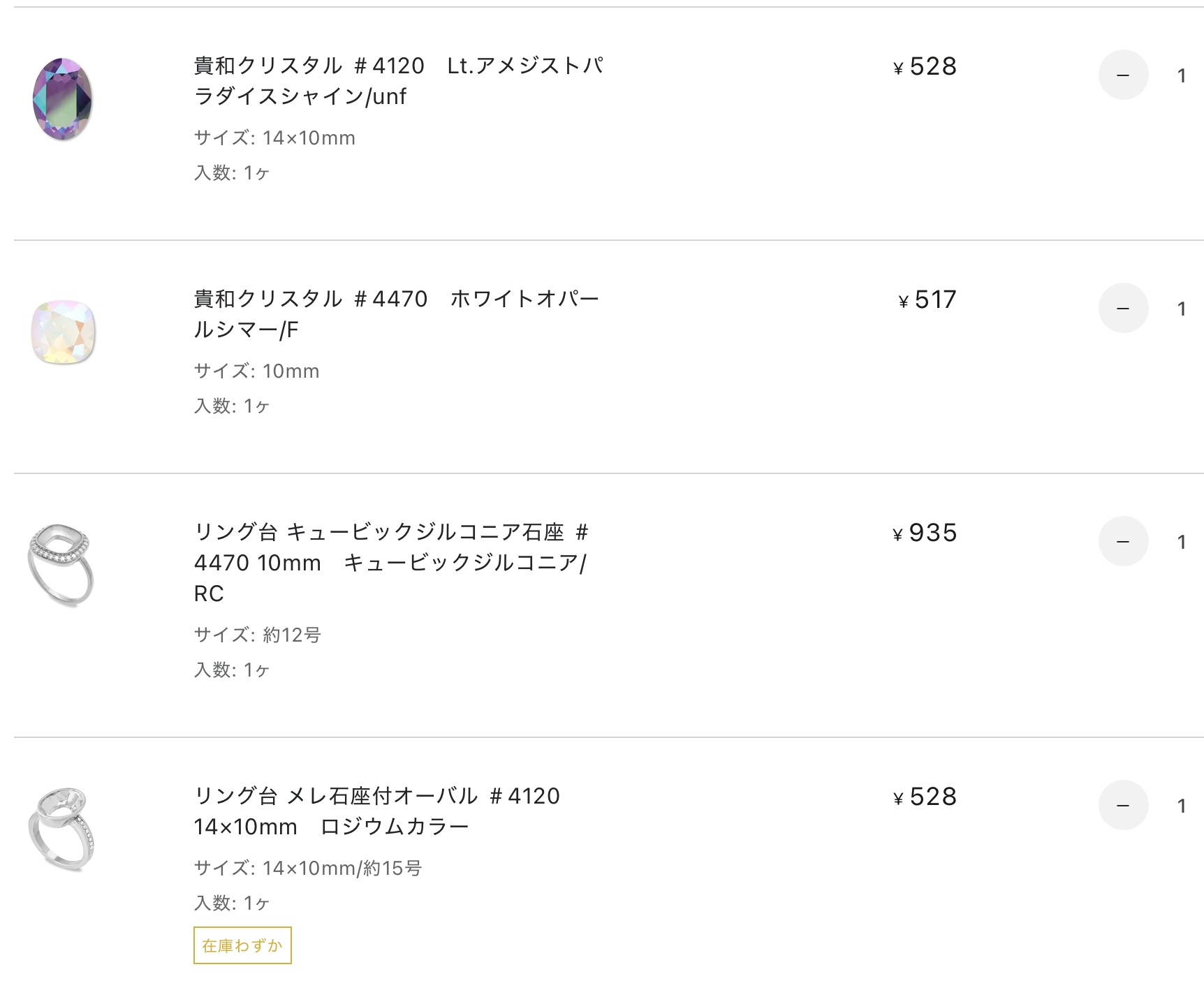Image resolution: width=1204 pixels, height=997 pixels.
Task: Decrease quantity of メレ石座付オーバル ring base
Action: [x=1123, y=805]
